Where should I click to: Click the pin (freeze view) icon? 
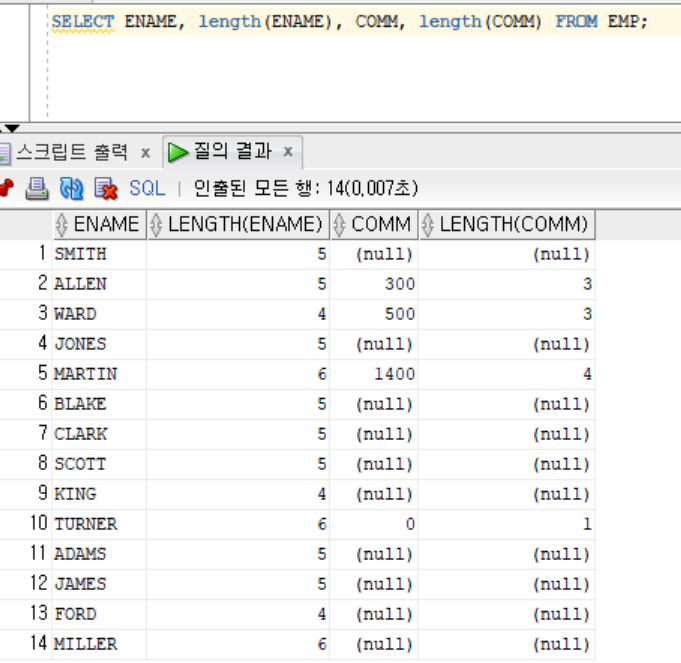pos(5,188)
